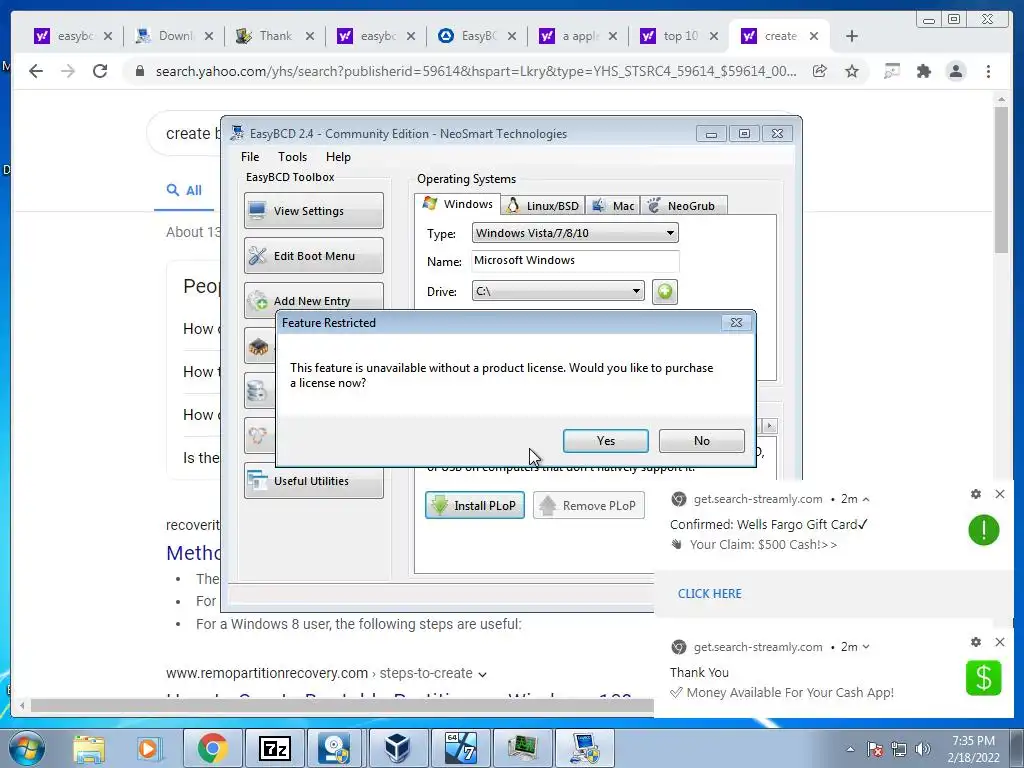Click the Chrome address bar URL
This screenshot has width=1024, height=768.
[x=475, y=71]
